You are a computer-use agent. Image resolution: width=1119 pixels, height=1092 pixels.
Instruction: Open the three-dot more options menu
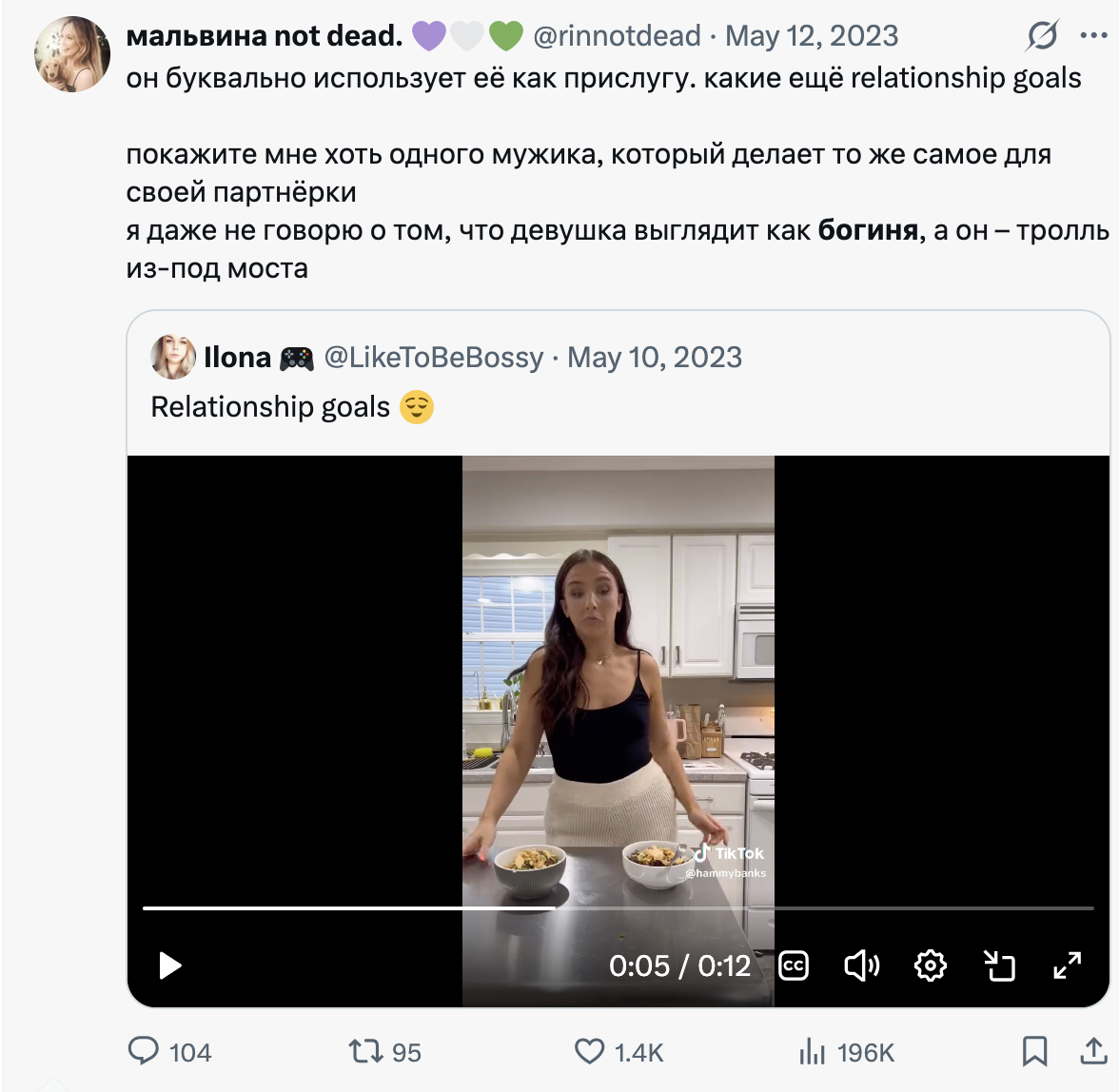[x=1094, y=35]
